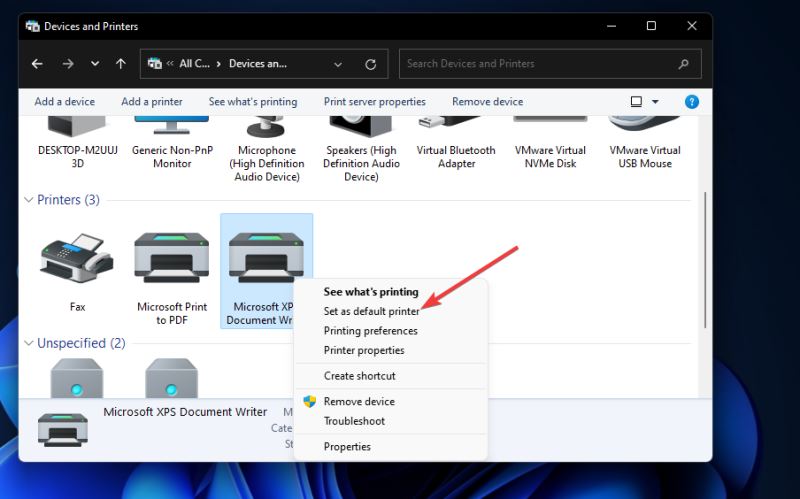Click the Search Devices and Printers field

[540, 64]
